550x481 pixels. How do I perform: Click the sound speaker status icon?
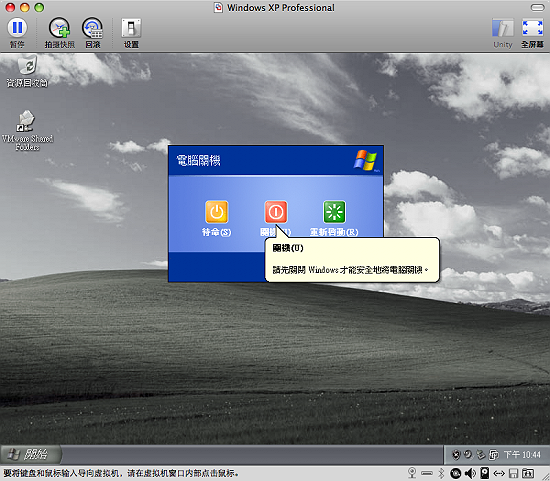[470, 474]
